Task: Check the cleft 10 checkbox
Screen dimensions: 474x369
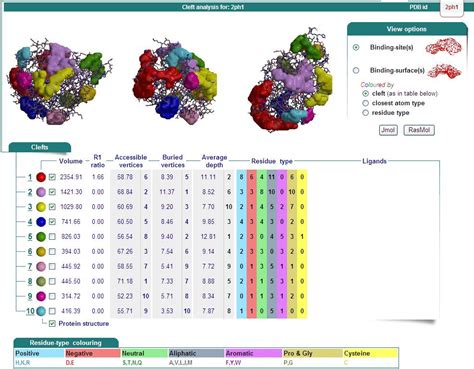Action: (52, 311)
